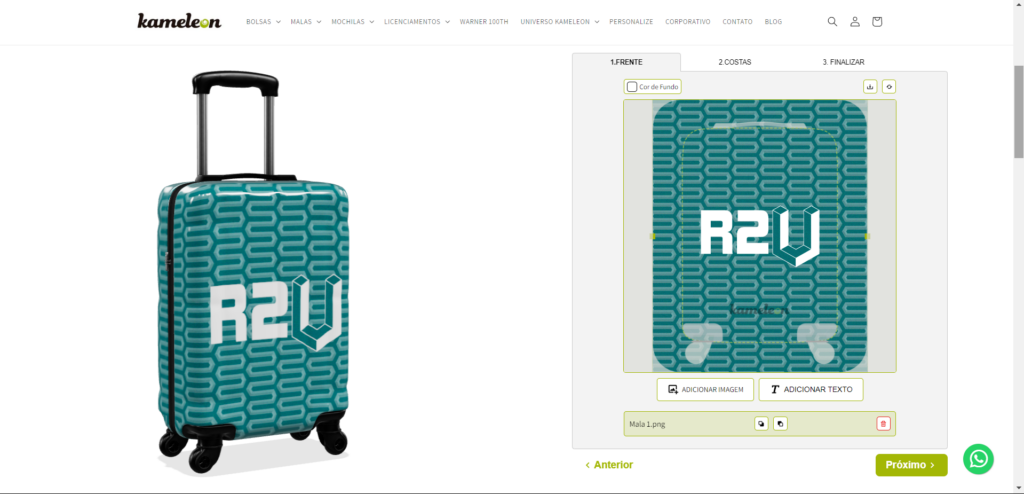Open the search icon in header
This screenshot has width=1024, height=494.
(832, 22)
